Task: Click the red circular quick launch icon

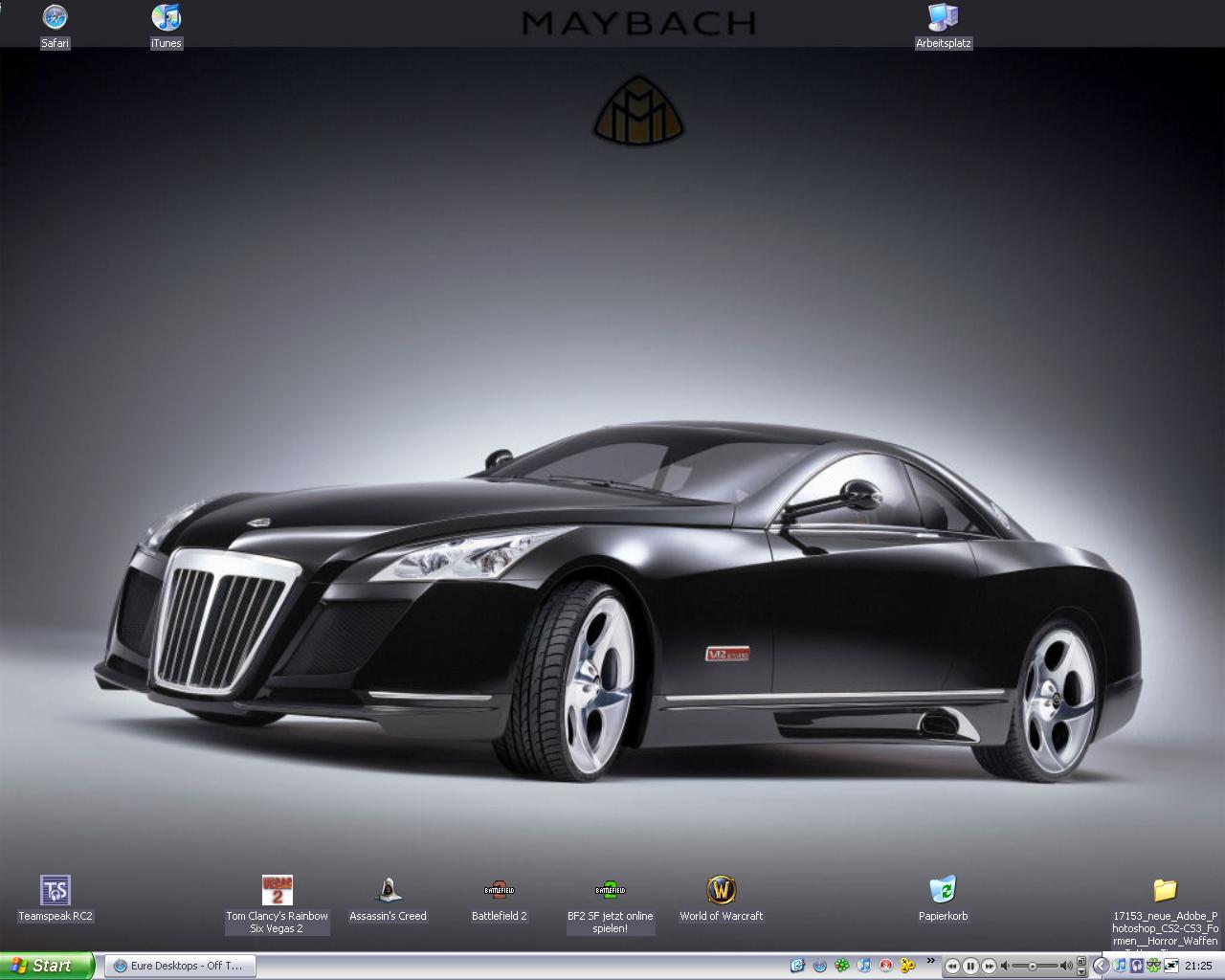Action: (886, 966)
